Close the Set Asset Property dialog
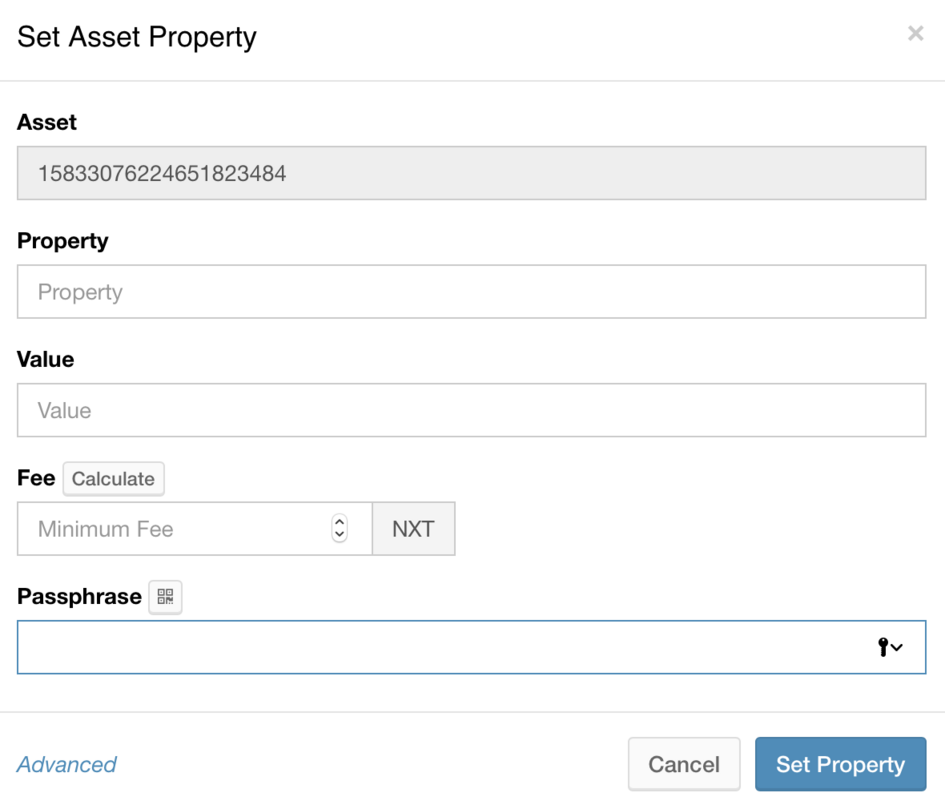Screen dimensions: 945x809 (x=915, y=33)
